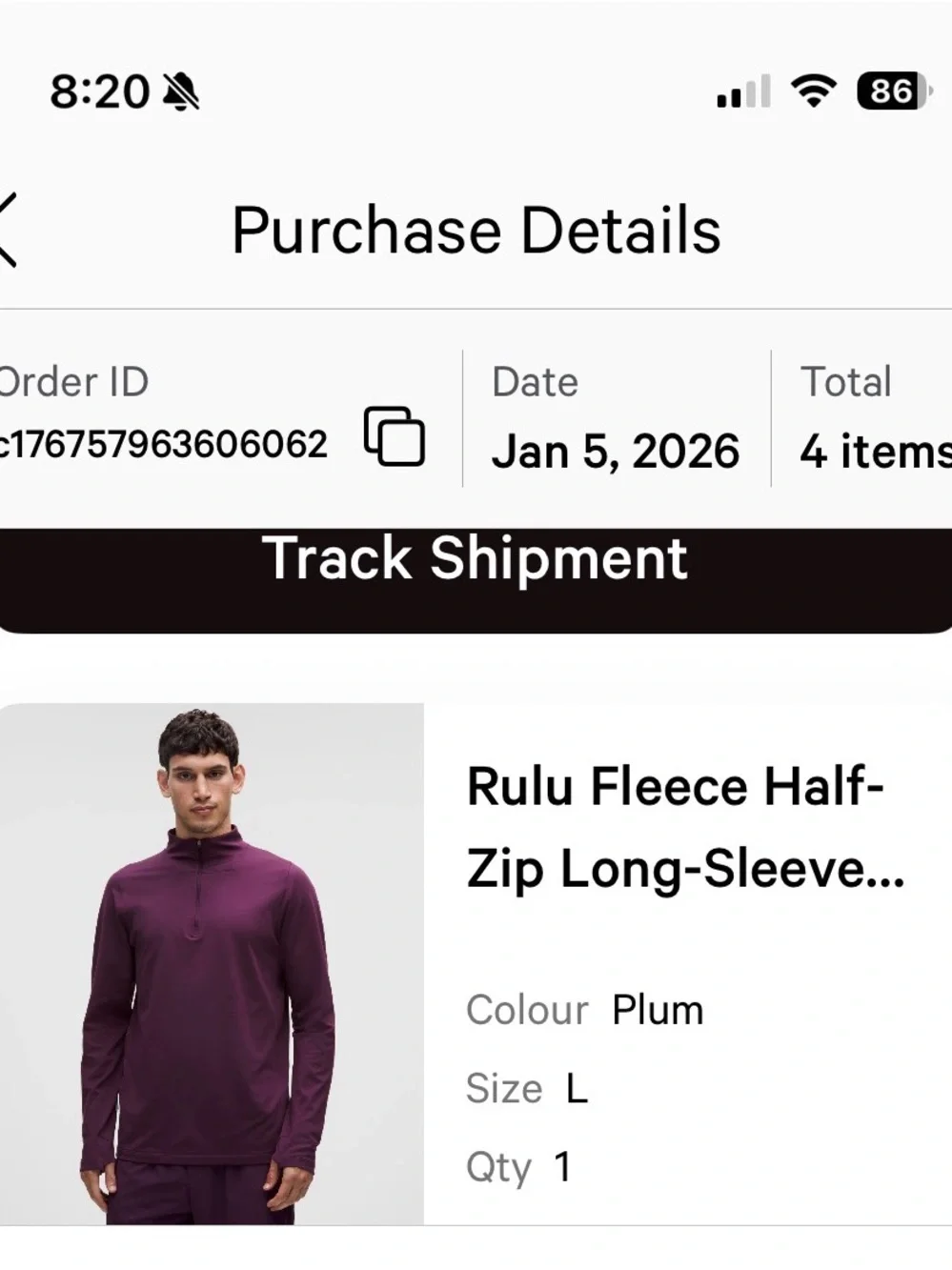Copy the Order ID with copy icon
Screen dimensions: 952x1270
[395, 436]
